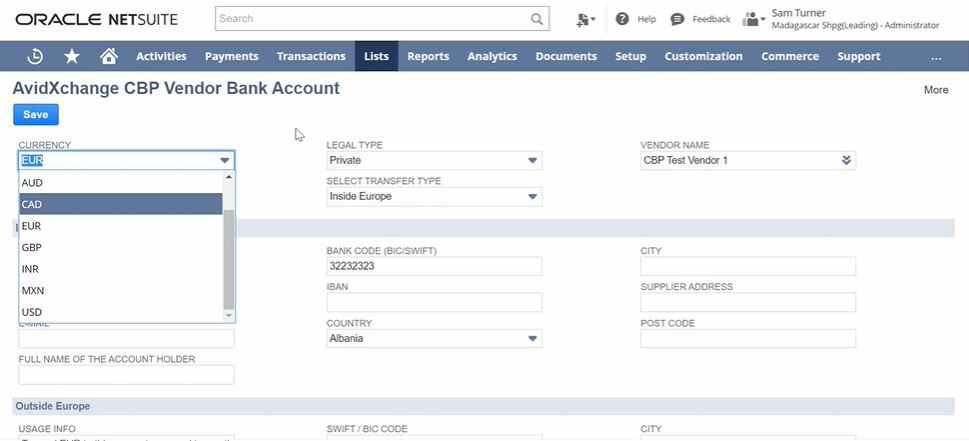Viewport: 969px width, 441px height.
Task: Click the Sam Turner account name
Action: pyautogui.click(x=798, y=13)
